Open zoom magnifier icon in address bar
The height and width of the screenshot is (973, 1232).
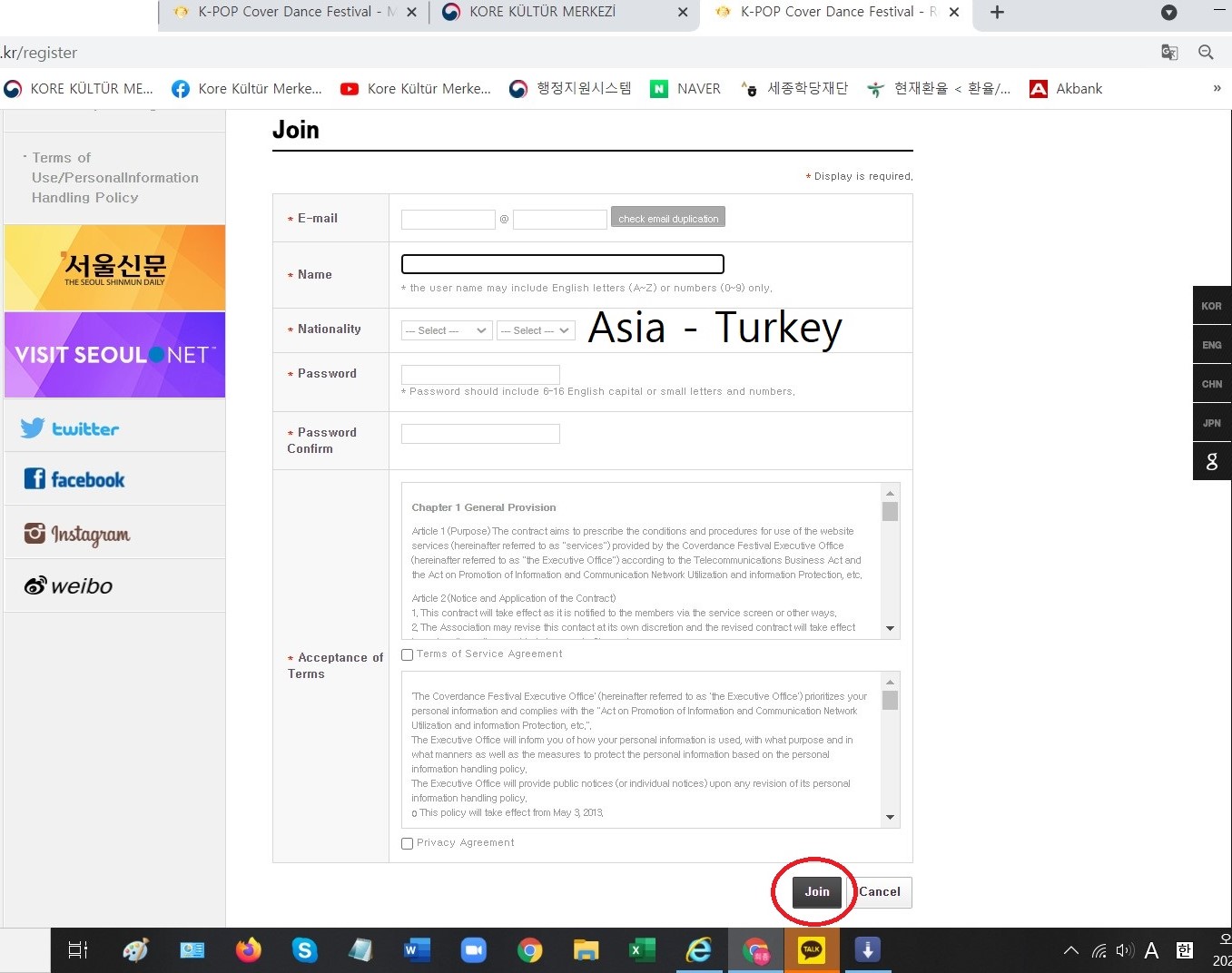1206,52
